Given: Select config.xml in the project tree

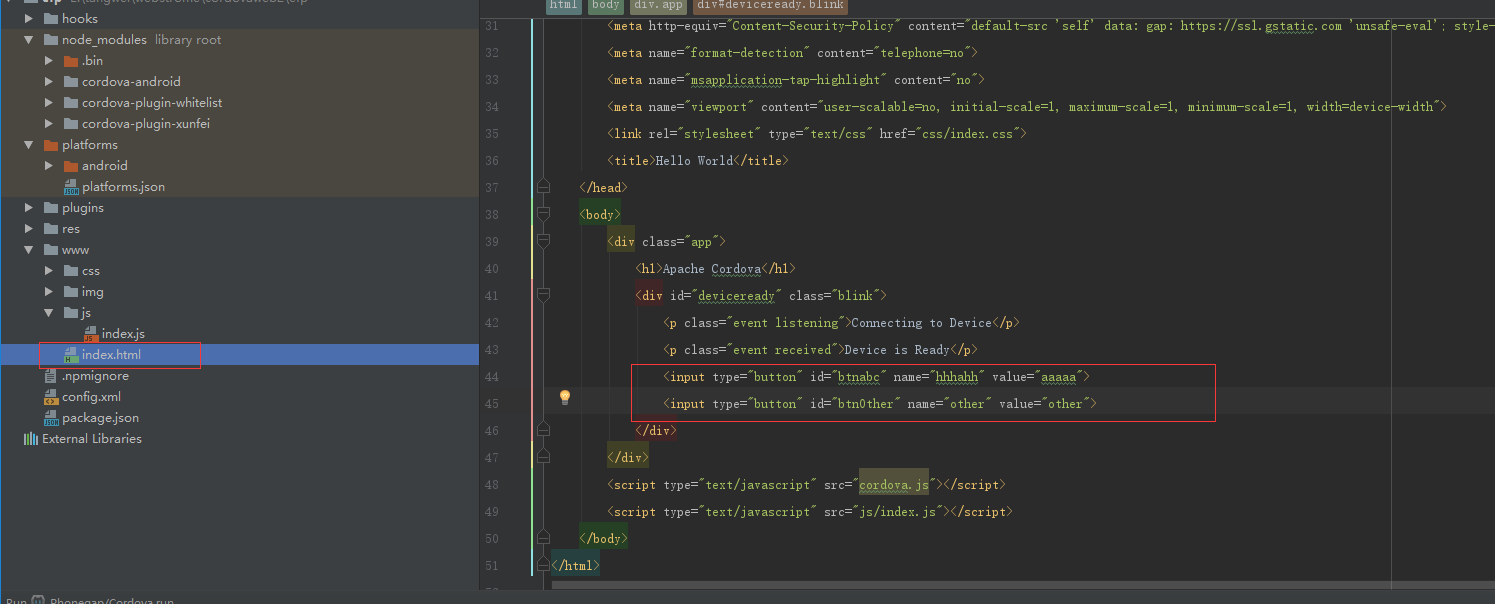Looking at the screenshot, I should click(91, 397).
